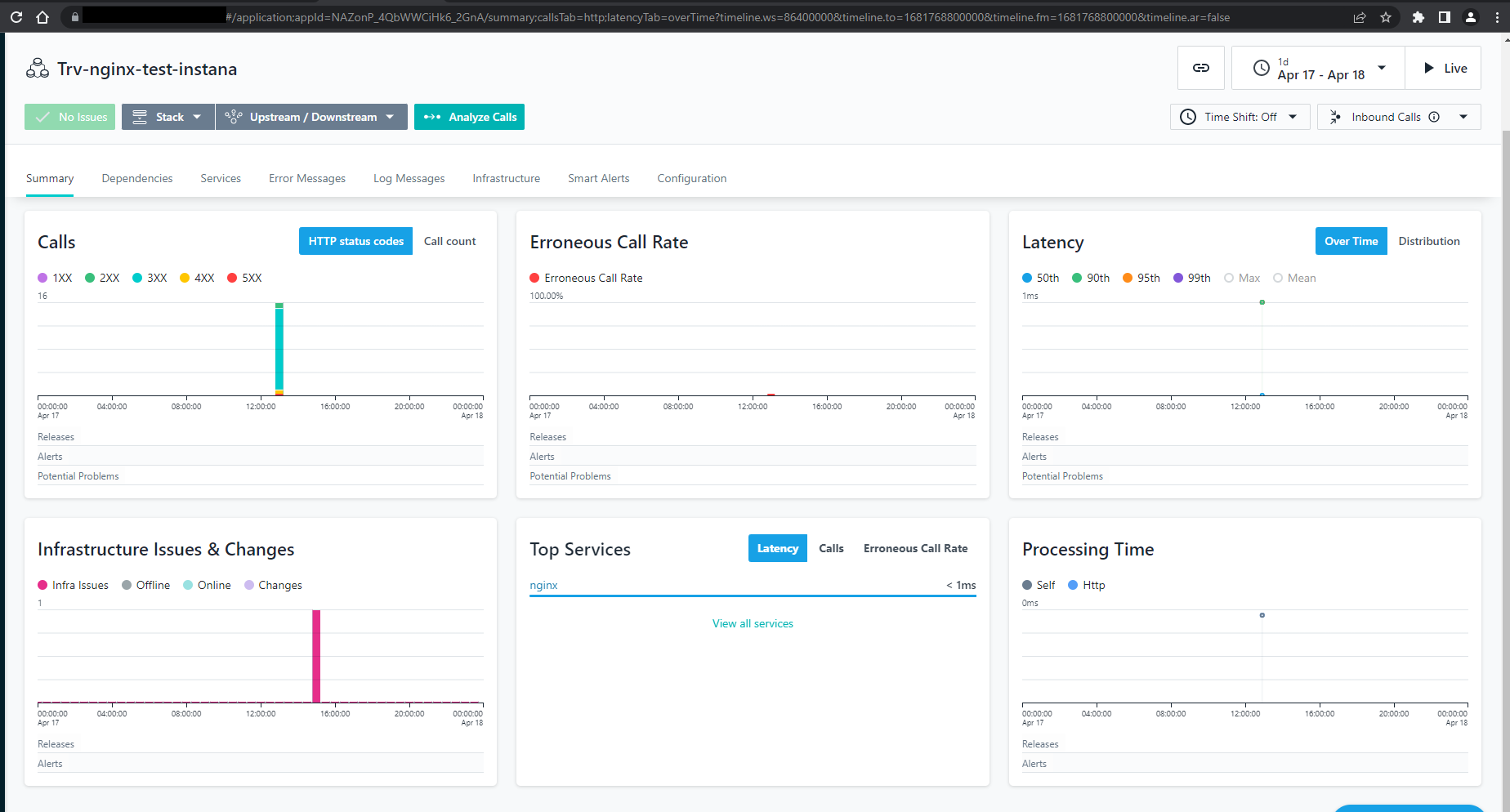Image resolution: width=1510 pixels, height=812 pixels.
Task: Click the Time Shift clock icon
Action: pyautogui.click(x=1187, y=117)
